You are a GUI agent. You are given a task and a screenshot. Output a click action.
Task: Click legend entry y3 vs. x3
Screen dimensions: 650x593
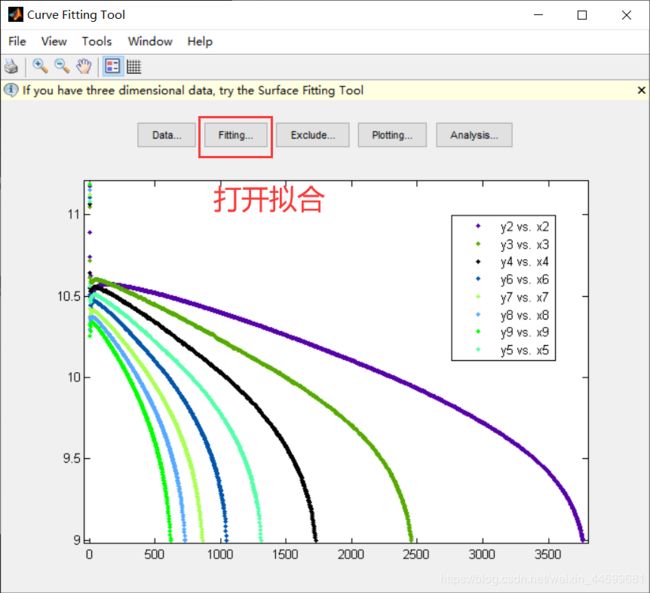coord(524,245)
